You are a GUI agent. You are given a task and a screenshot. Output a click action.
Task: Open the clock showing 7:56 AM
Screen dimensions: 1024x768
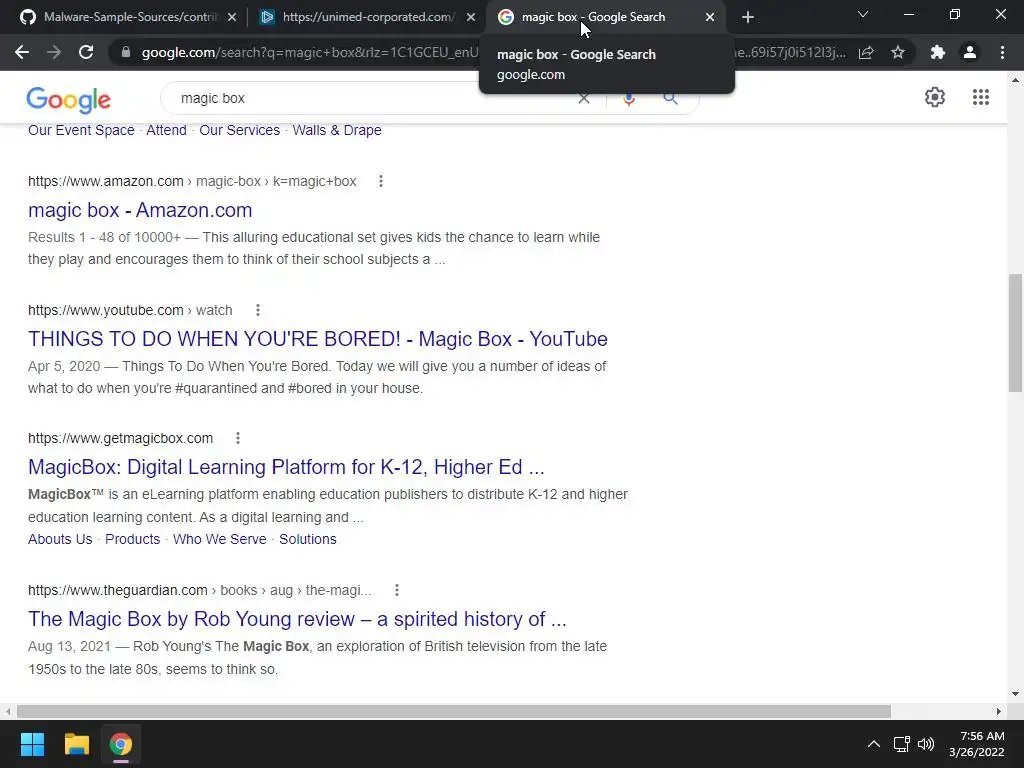[976, 744]
